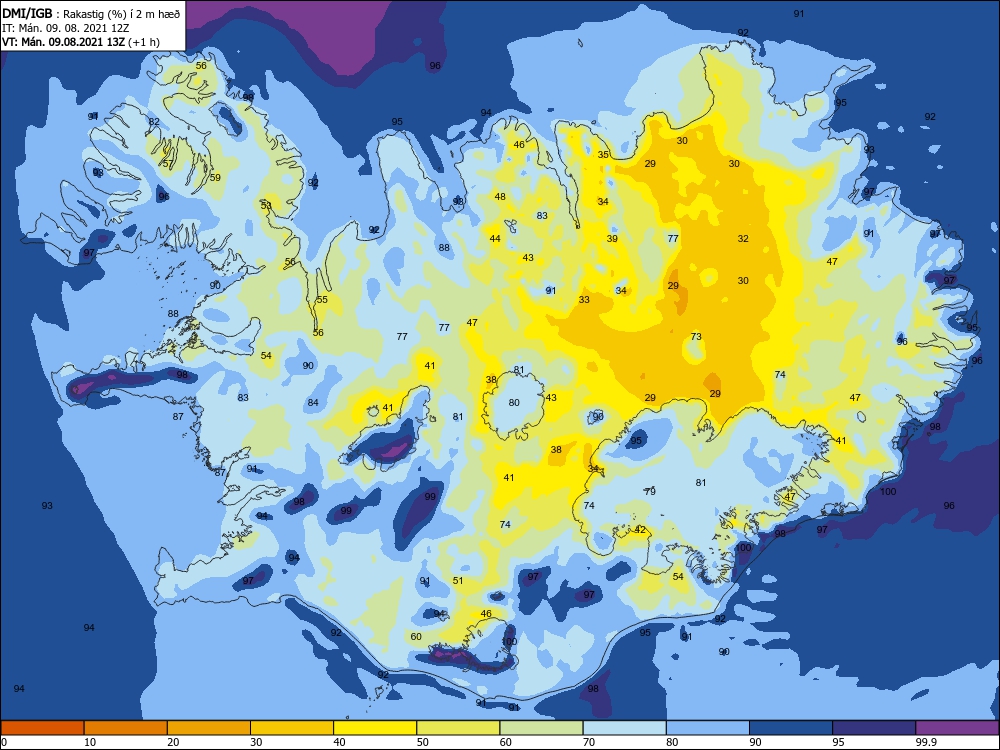
Task: Click the map value '42'
Action: click(640, 530)
